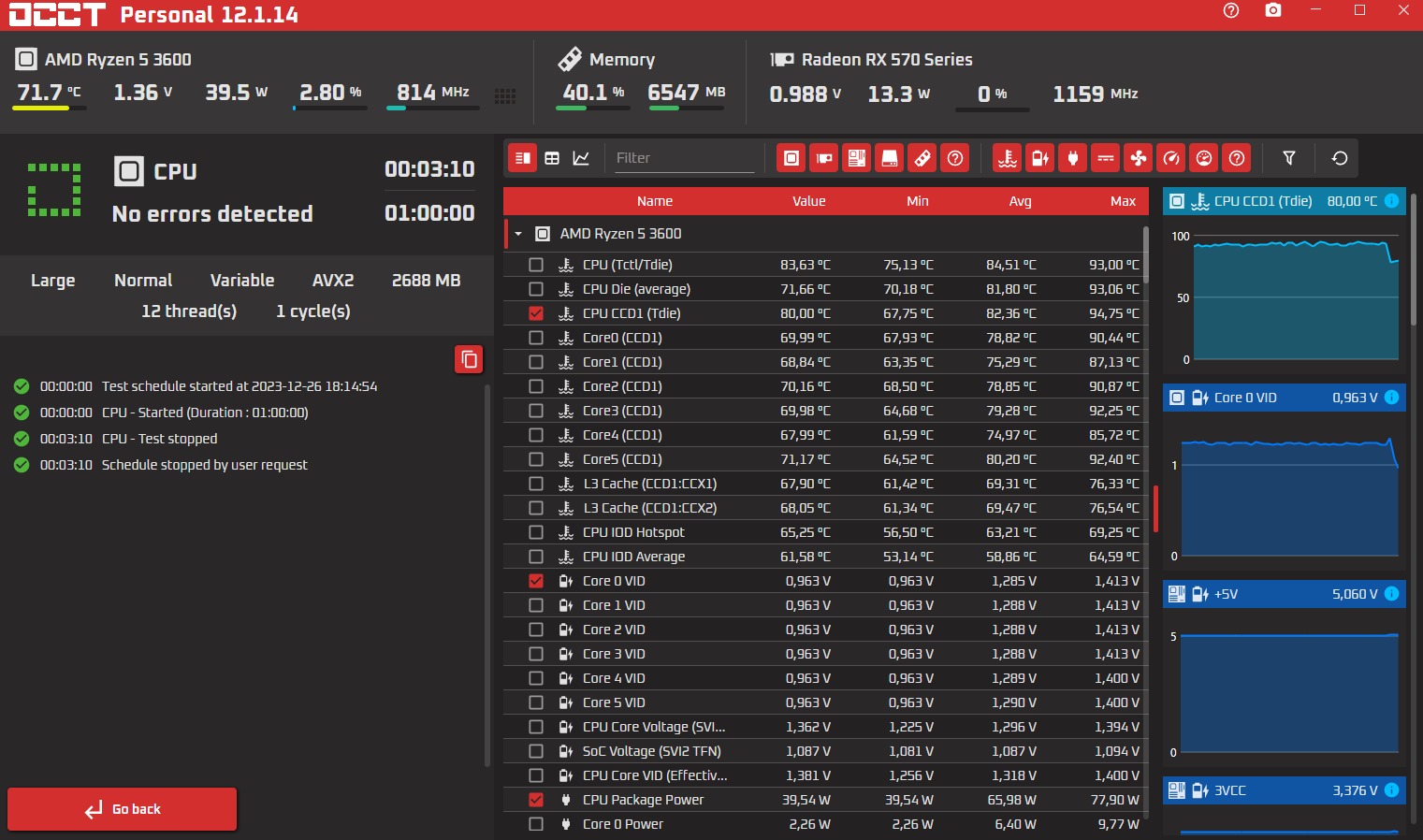Sort table by Name column header
This screenshot has width=1423, height=840.
click(655, 201)
